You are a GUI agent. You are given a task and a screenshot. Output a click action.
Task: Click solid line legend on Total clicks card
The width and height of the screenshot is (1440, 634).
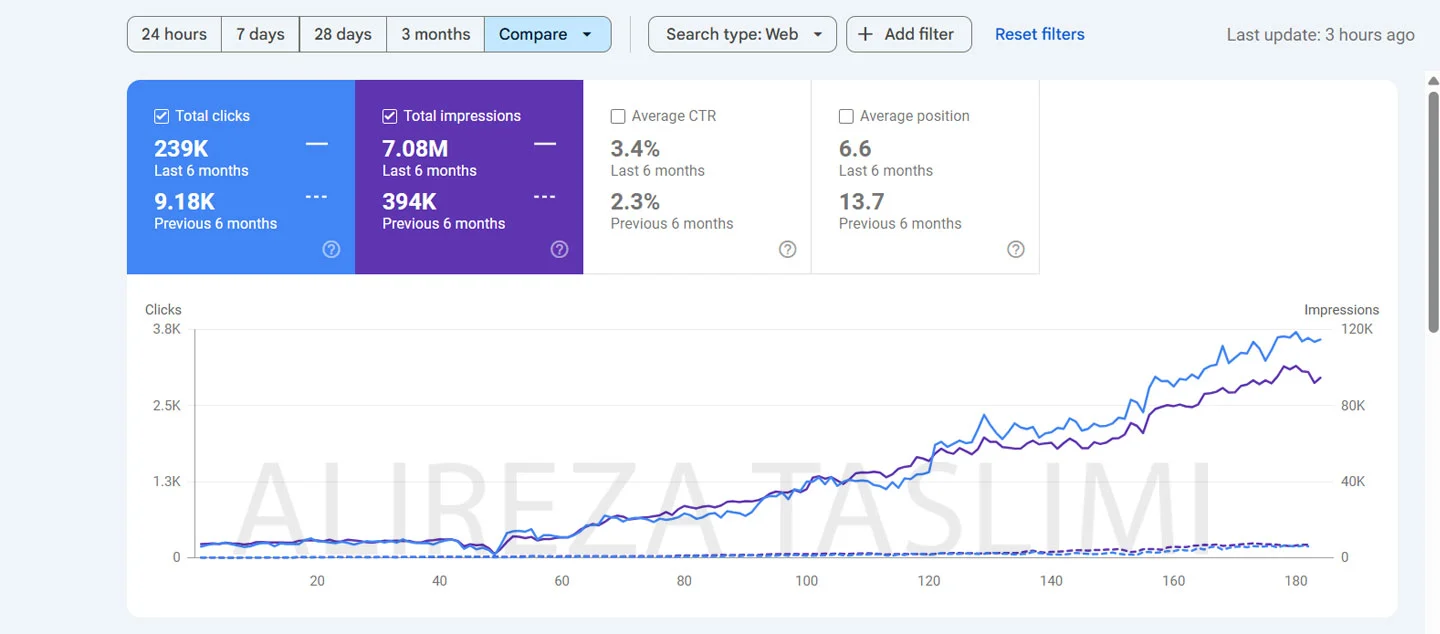[316, 145]
